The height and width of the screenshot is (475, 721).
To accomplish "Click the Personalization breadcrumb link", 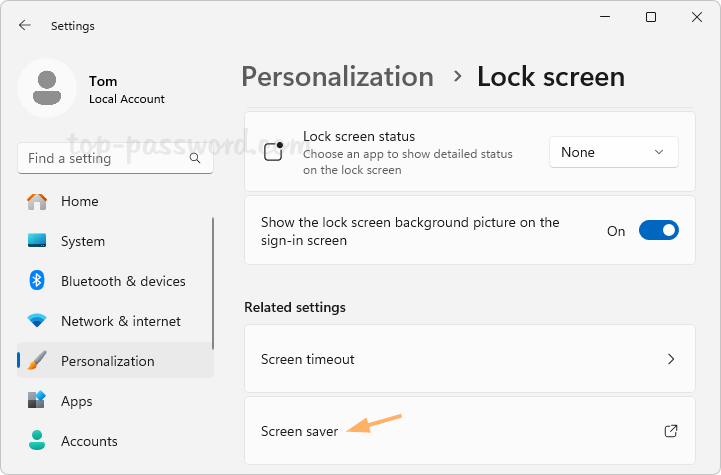I will pyautogui.click(x=337, y=77).
